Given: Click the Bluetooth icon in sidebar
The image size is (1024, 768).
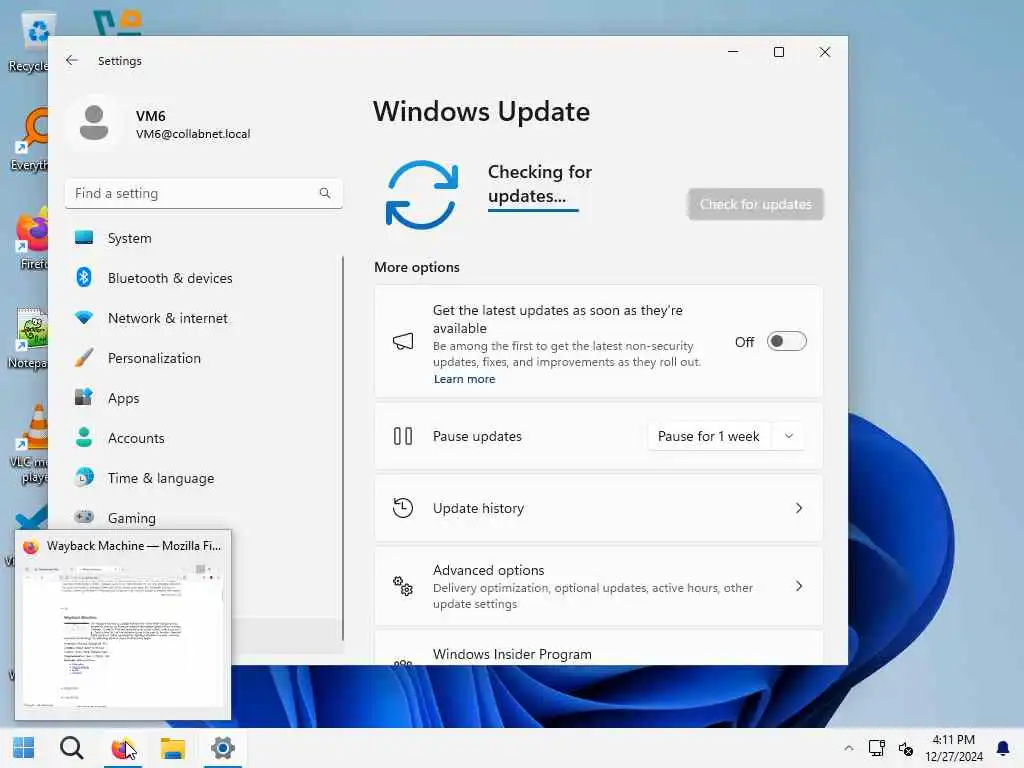Looking at the screenshot, I should tap(84, 278).
